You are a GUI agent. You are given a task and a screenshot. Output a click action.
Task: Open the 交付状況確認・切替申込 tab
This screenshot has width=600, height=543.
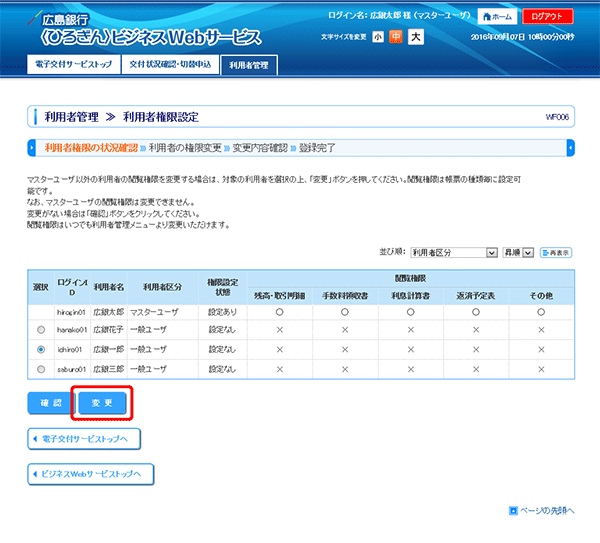point(170,64)
